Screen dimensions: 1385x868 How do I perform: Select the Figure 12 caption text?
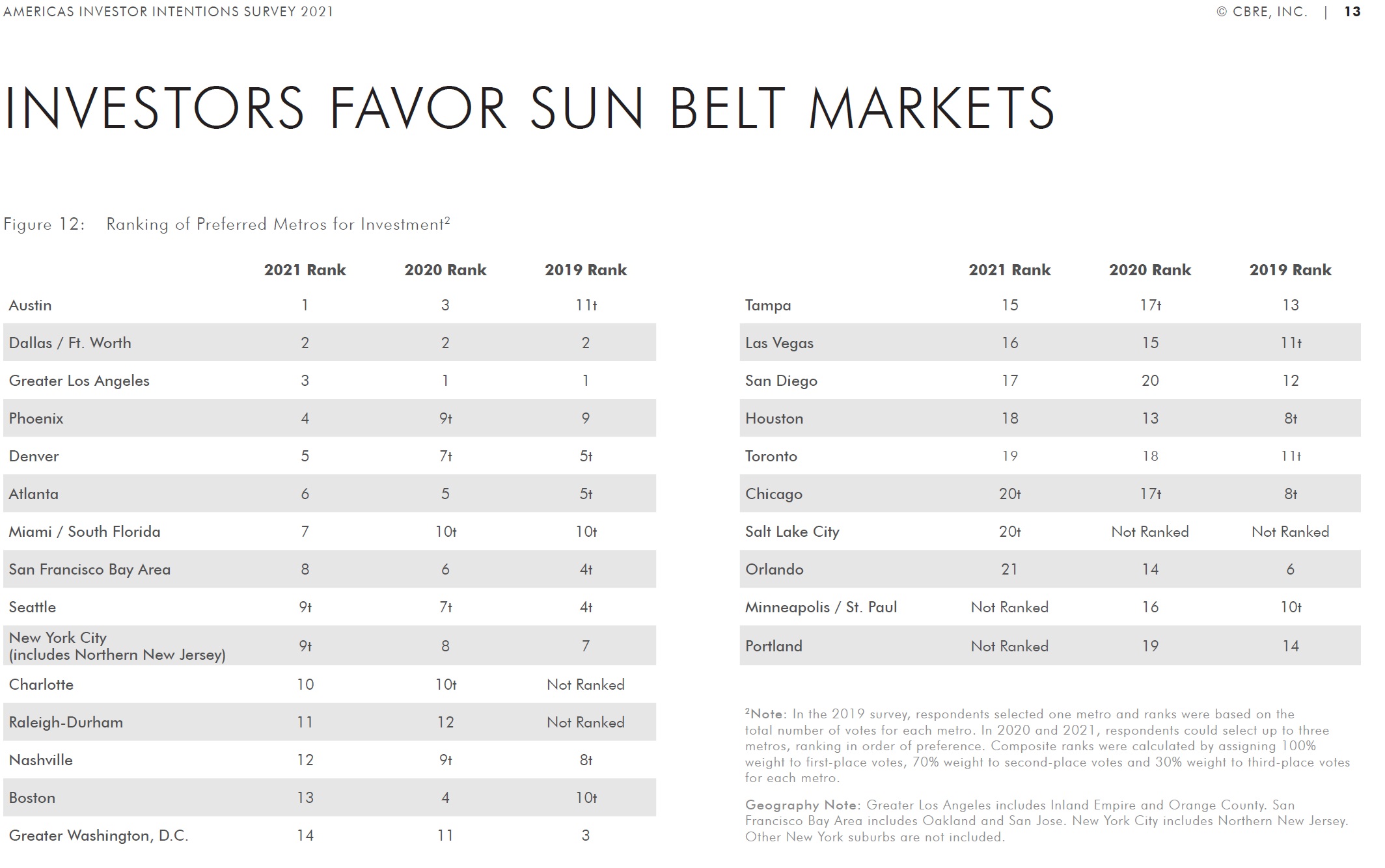tap(226, 224)
